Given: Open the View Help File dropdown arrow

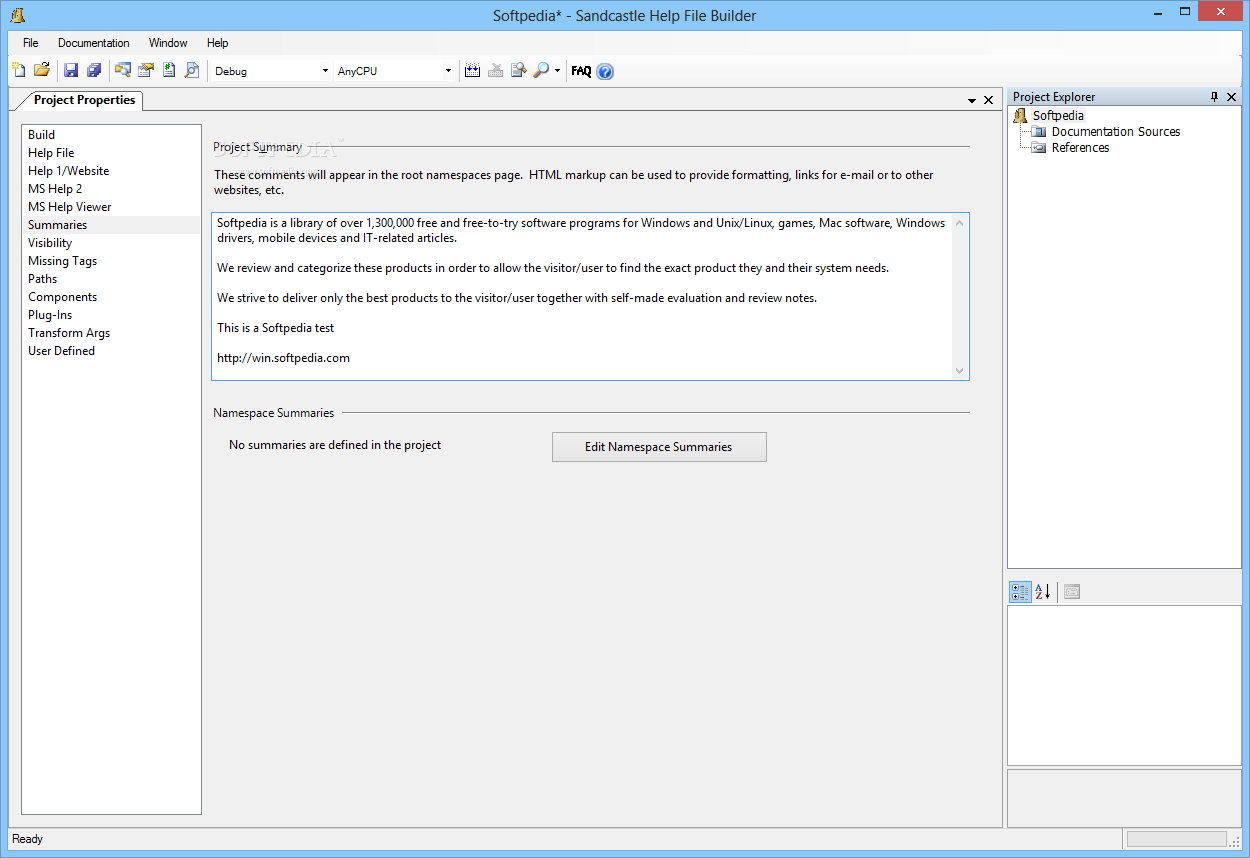Looking at the screenshot, I should pyautogui.click(x=558, y=71).
